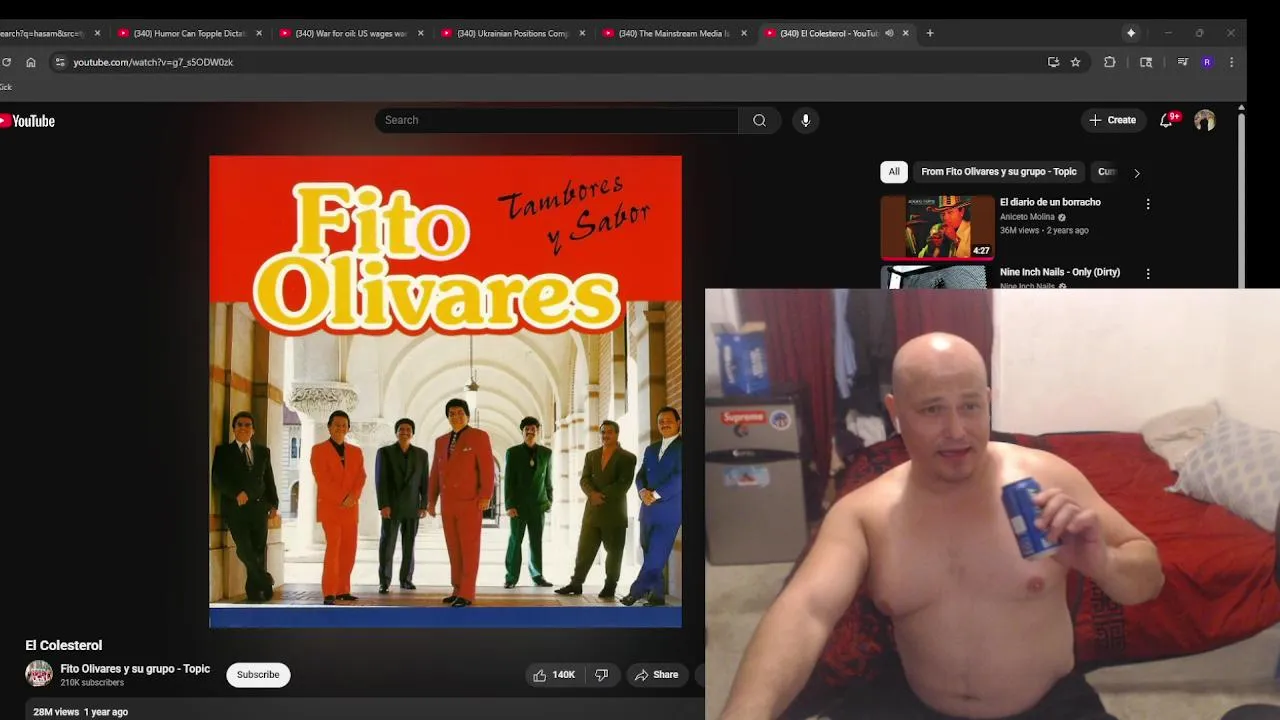Open the account avatar menu
The image size is (1280, 720).
pyautogui.click(x=1204, y=120)
